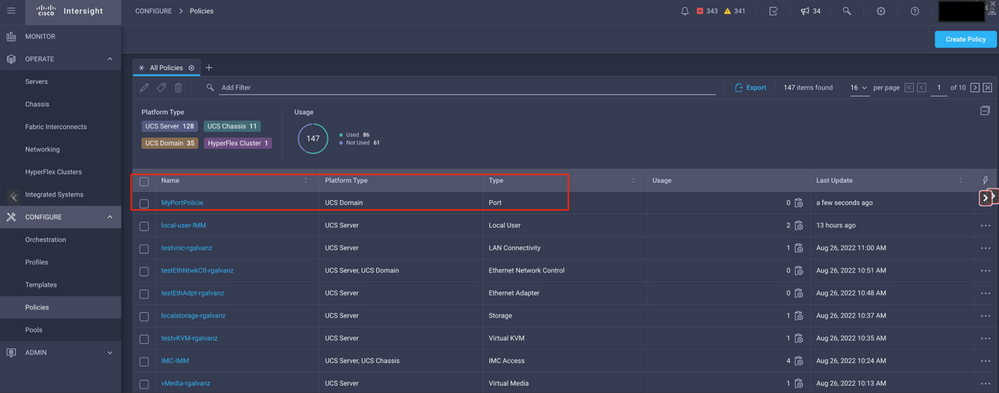
Task: Check the local-user-IMM row checkbox
Action: (144, 225)
